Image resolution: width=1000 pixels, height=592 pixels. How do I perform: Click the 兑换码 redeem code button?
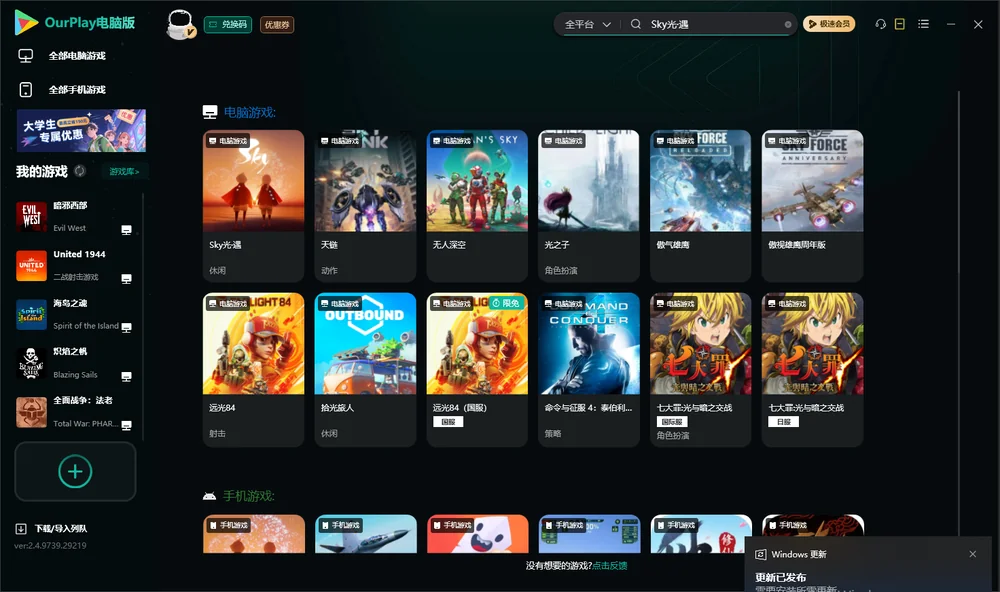point(228,24)
